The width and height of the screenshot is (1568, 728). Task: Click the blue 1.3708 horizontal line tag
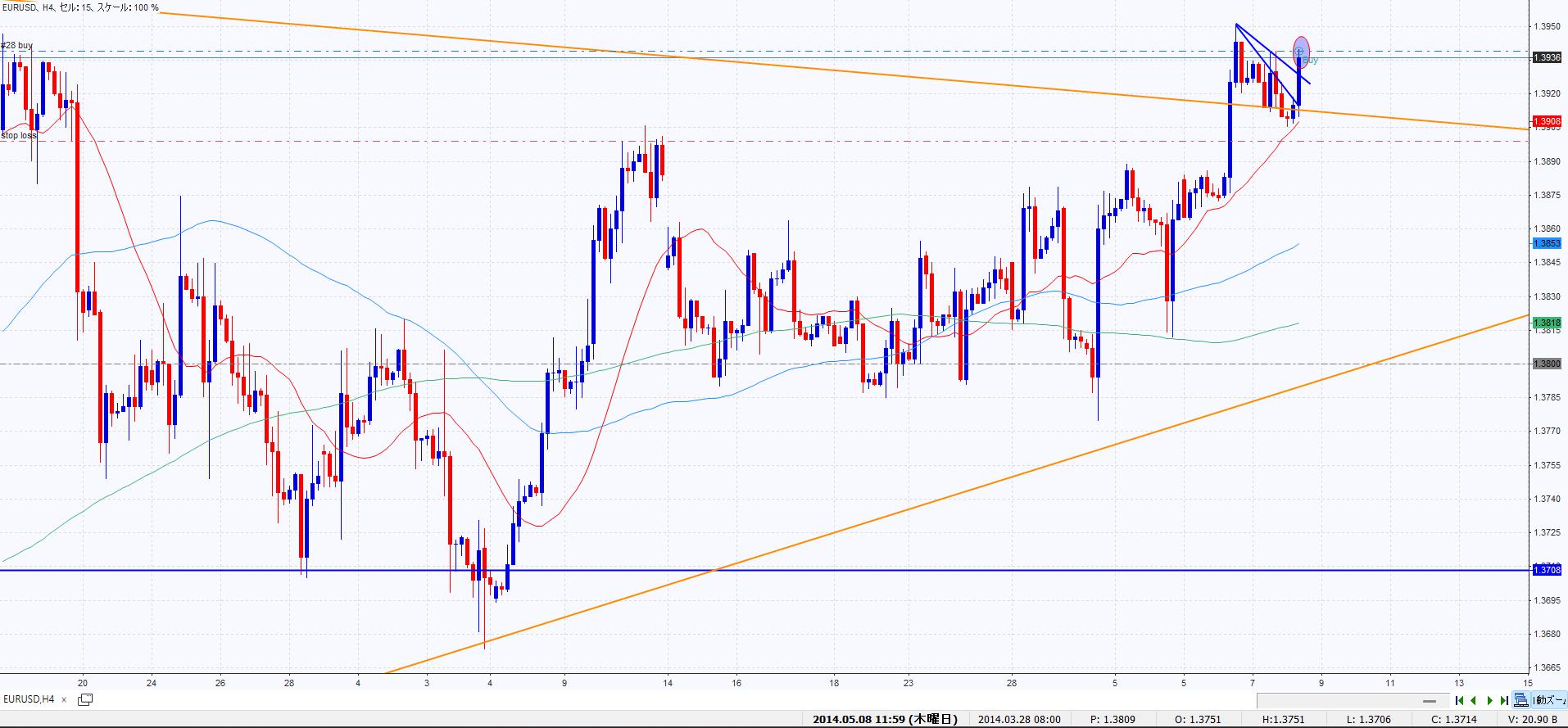coord(1547,570)
